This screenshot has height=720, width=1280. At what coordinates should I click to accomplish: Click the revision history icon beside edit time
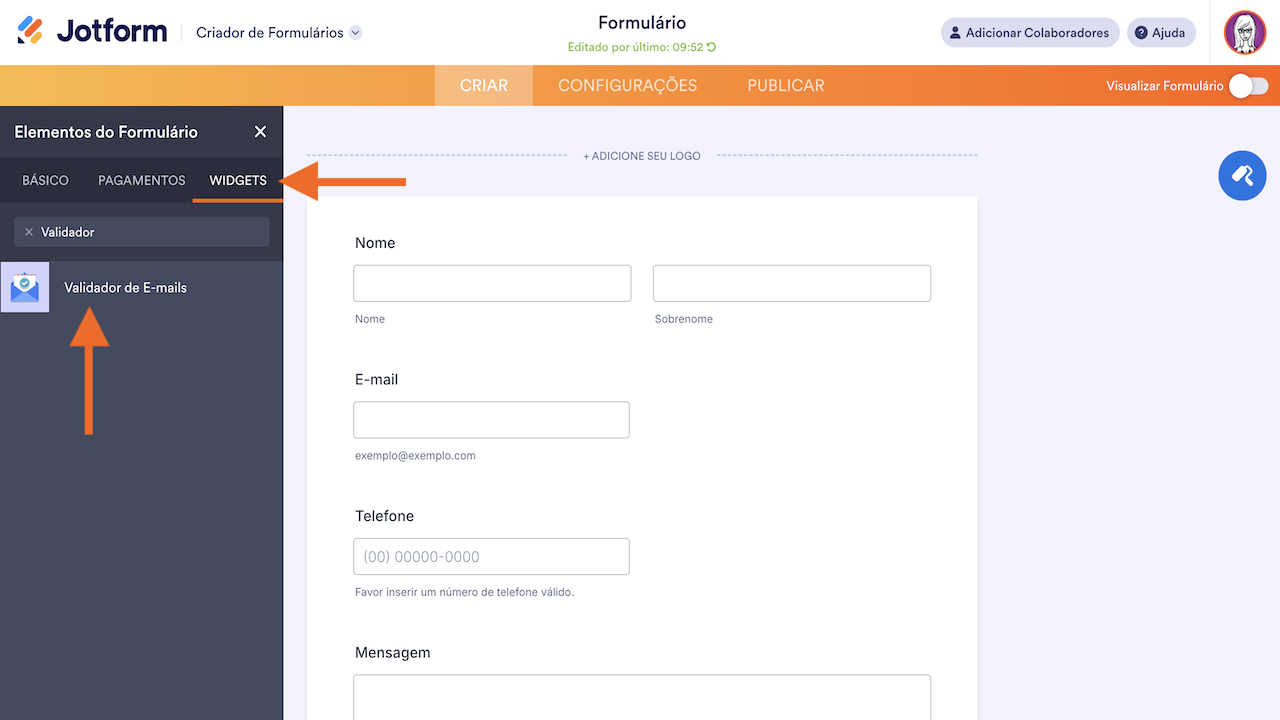pyautogui.click(x=712, y=47)
